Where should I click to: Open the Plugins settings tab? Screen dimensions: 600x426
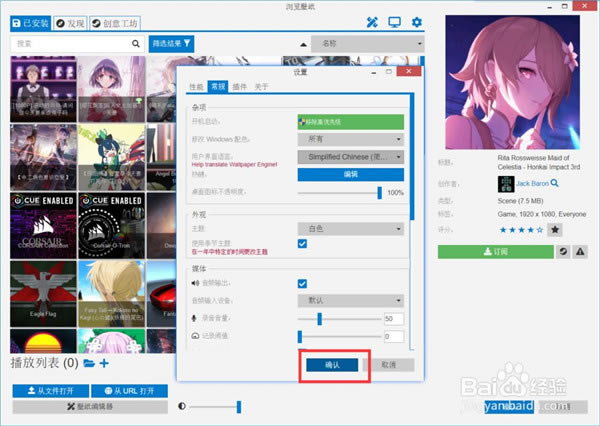[240, 87]
